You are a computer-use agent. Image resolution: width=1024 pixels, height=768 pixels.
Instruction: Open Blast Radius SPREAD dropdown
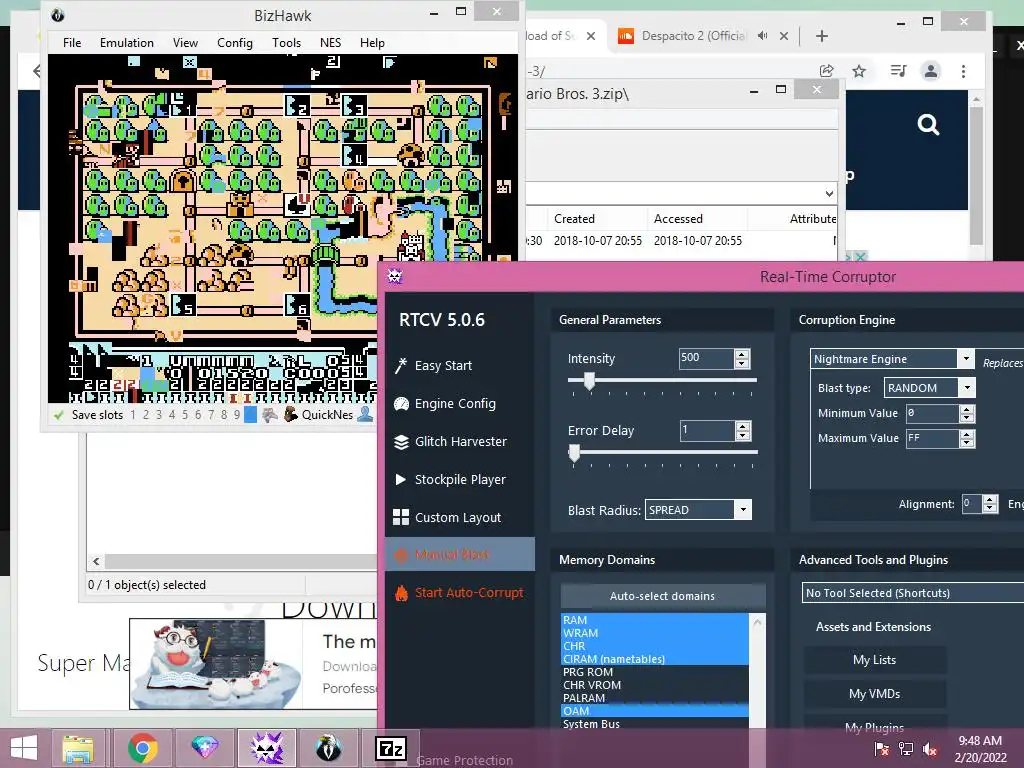743,510
